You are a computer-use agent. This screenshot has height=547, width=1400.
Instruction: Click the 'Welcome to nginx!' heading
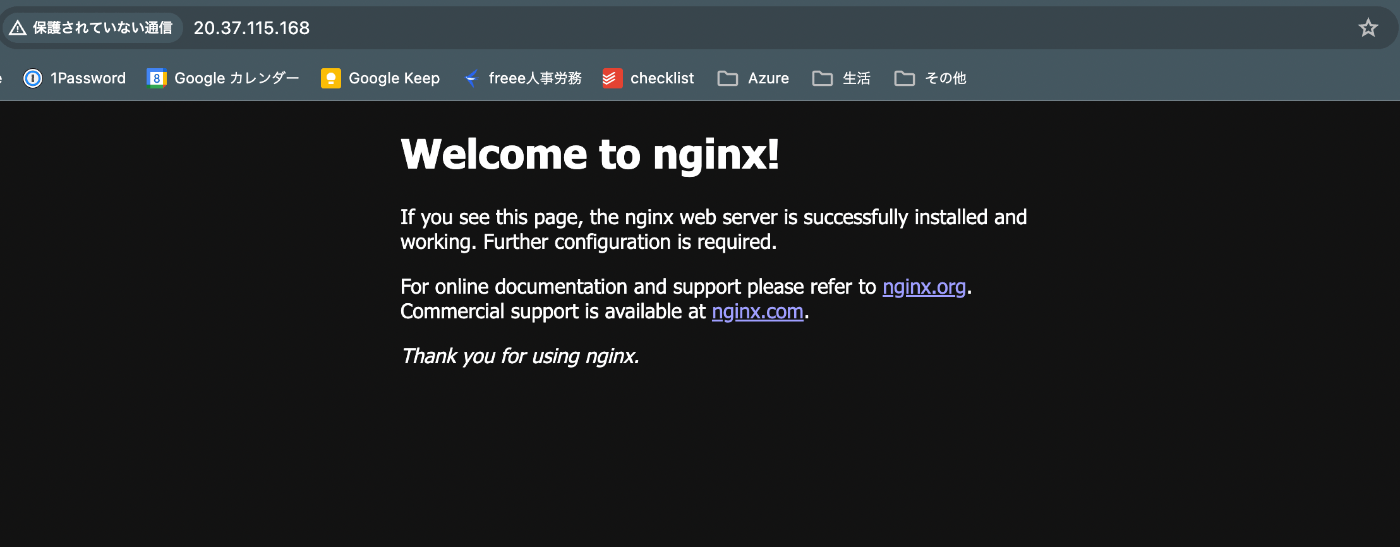pyautogui.click(x=589, y=154)
